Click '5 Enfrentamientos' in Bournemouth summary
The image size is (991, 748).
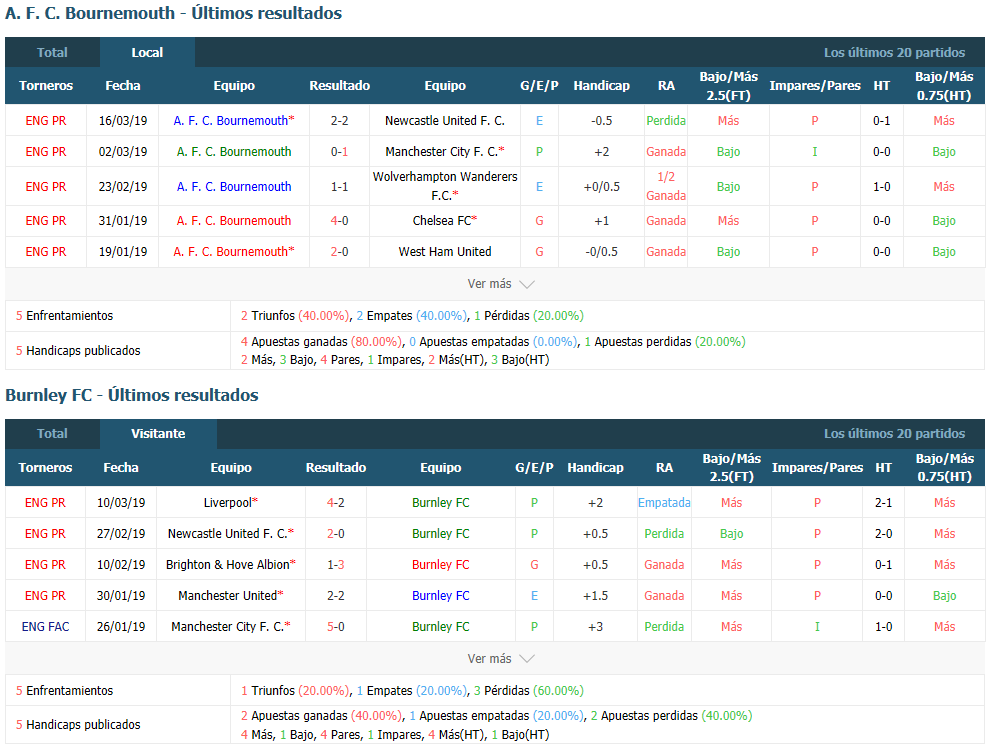click(x=64, y=315)
